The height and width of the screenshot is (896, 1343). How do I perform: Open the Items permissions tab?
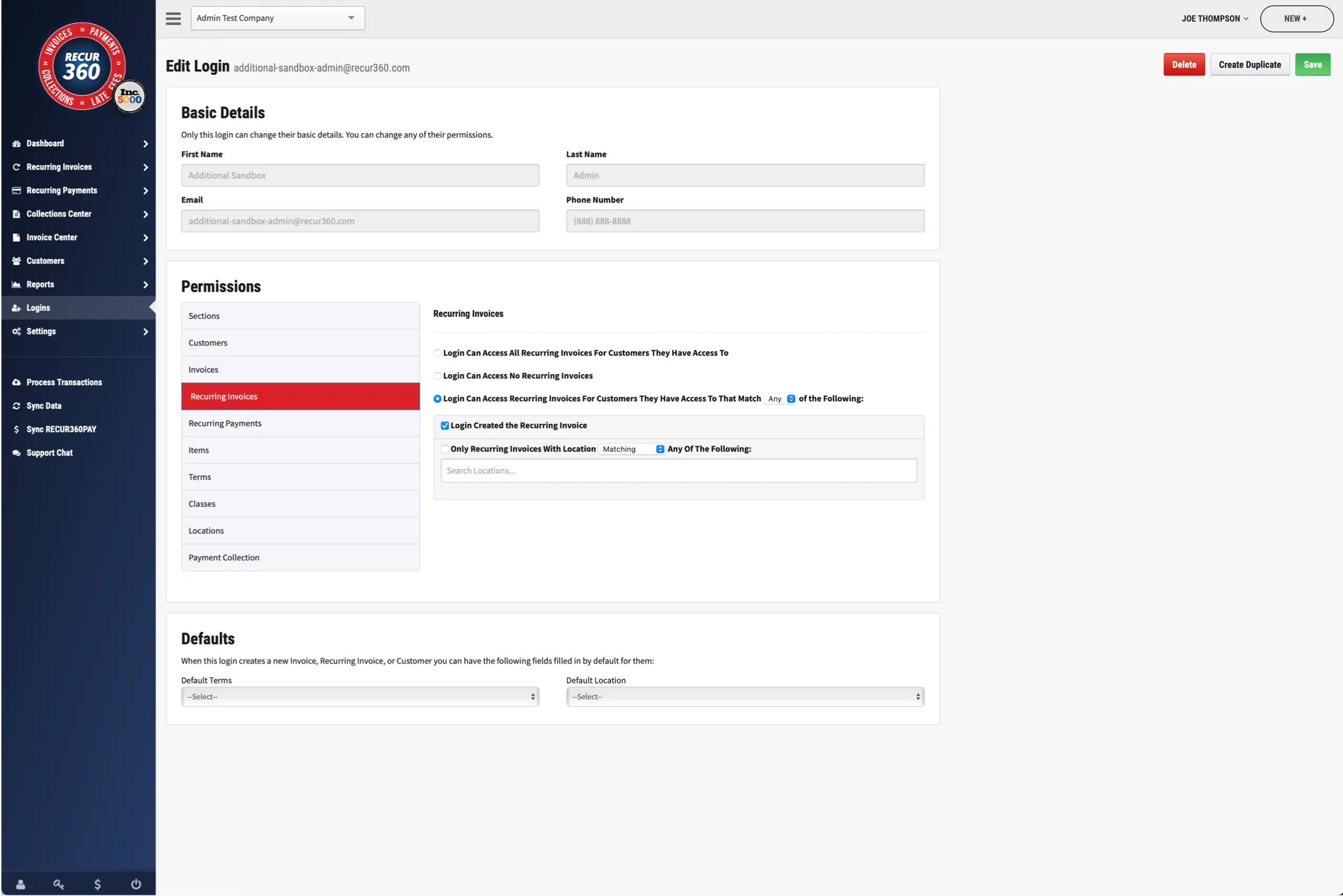[x=301, y=450]
